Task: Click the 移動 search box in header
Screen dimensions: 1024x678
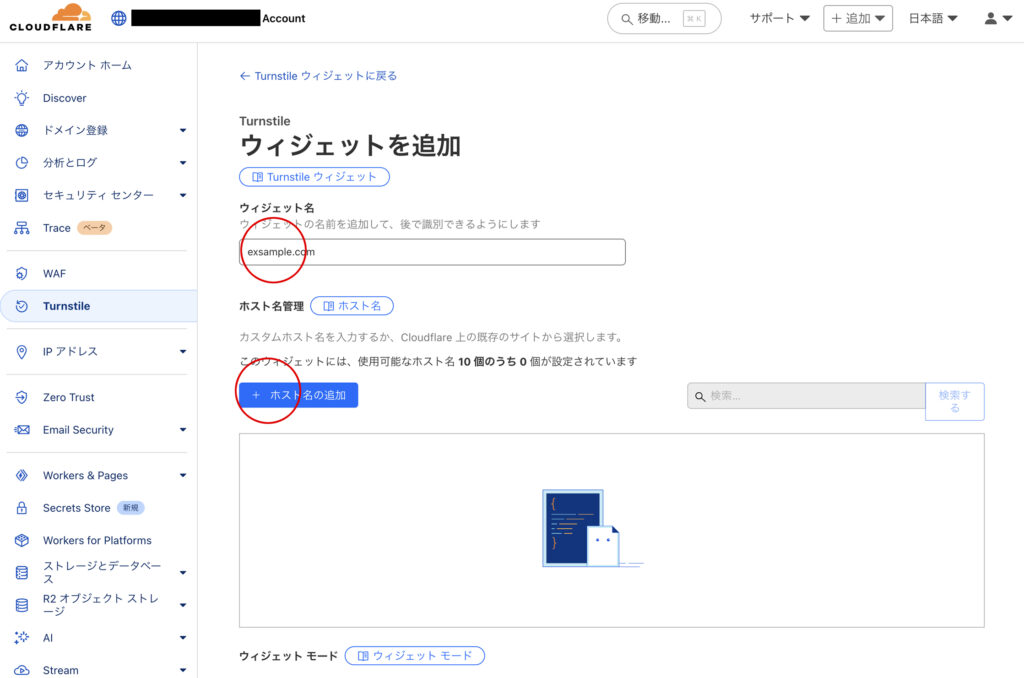Action: click(664, 18)
